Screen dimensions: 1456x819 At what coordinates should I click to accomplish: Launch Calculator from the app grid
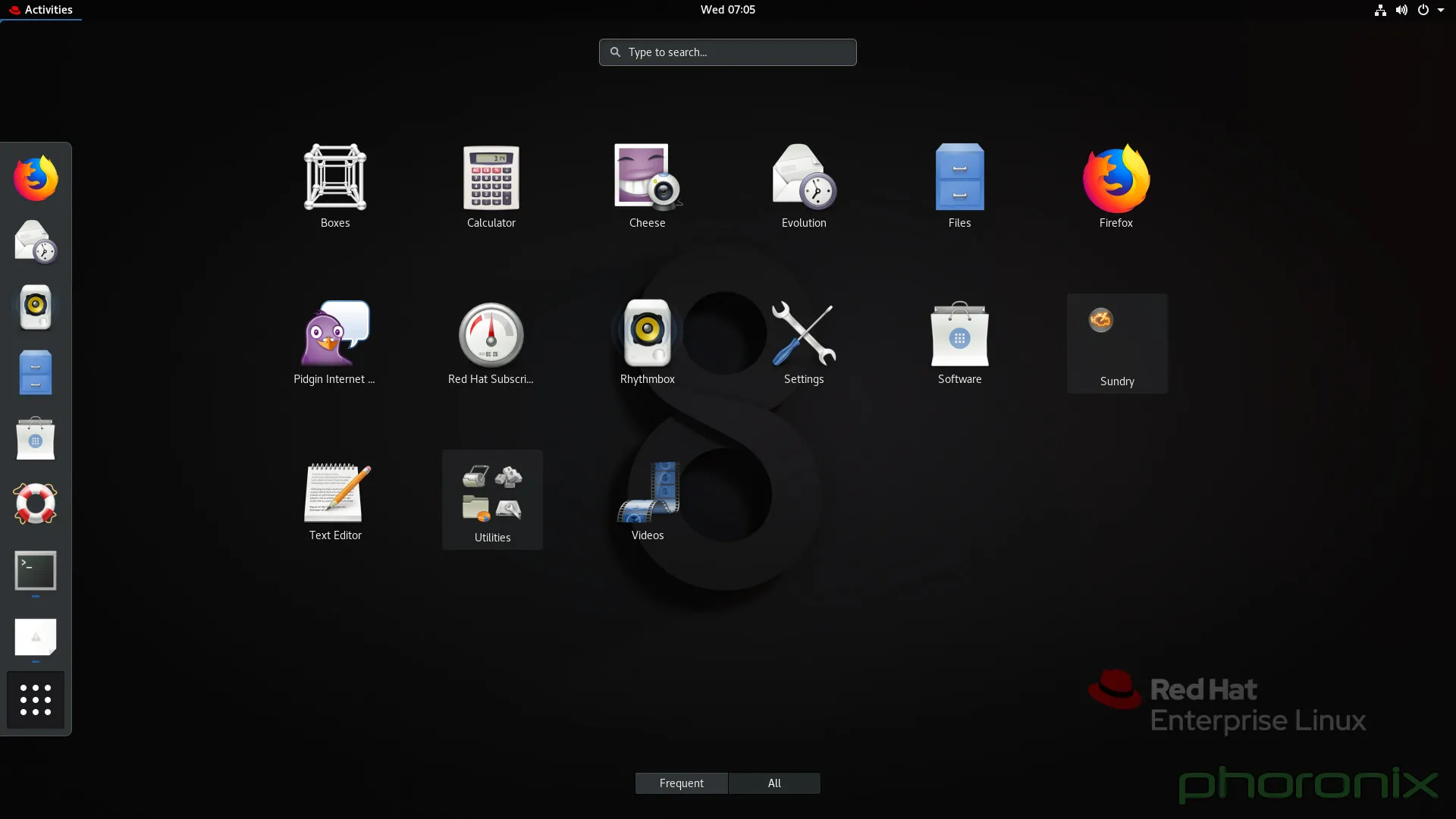tap(491, 186)
